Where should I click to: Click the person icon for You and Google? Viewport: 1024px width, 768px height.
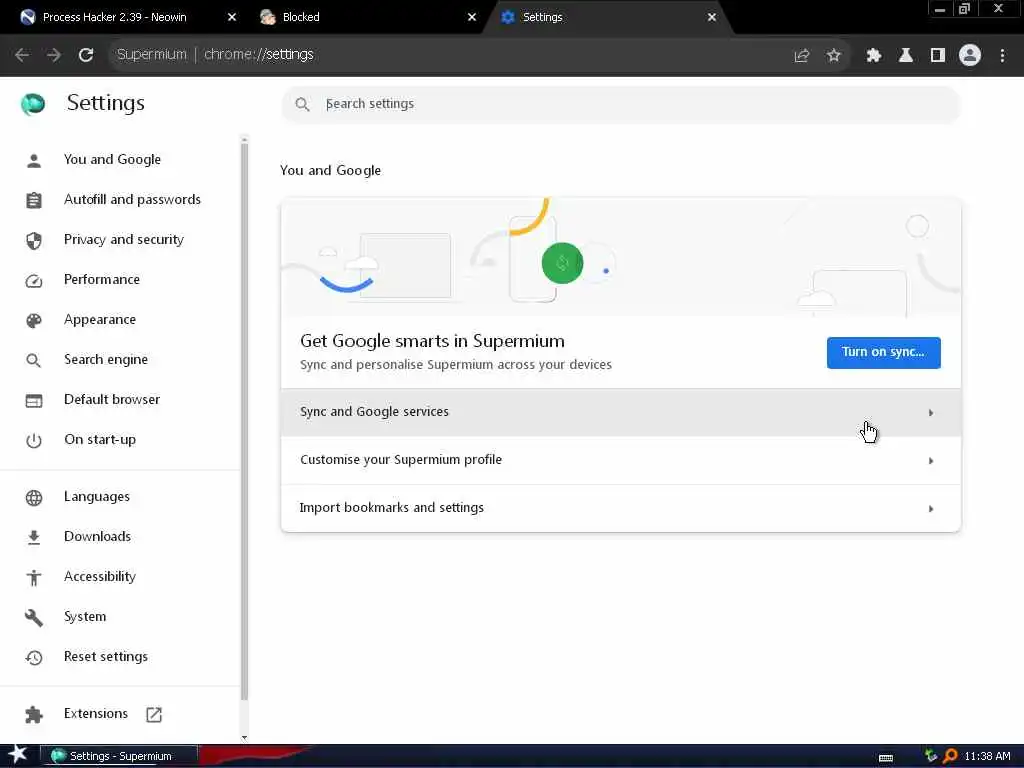(x=34, y=161)
